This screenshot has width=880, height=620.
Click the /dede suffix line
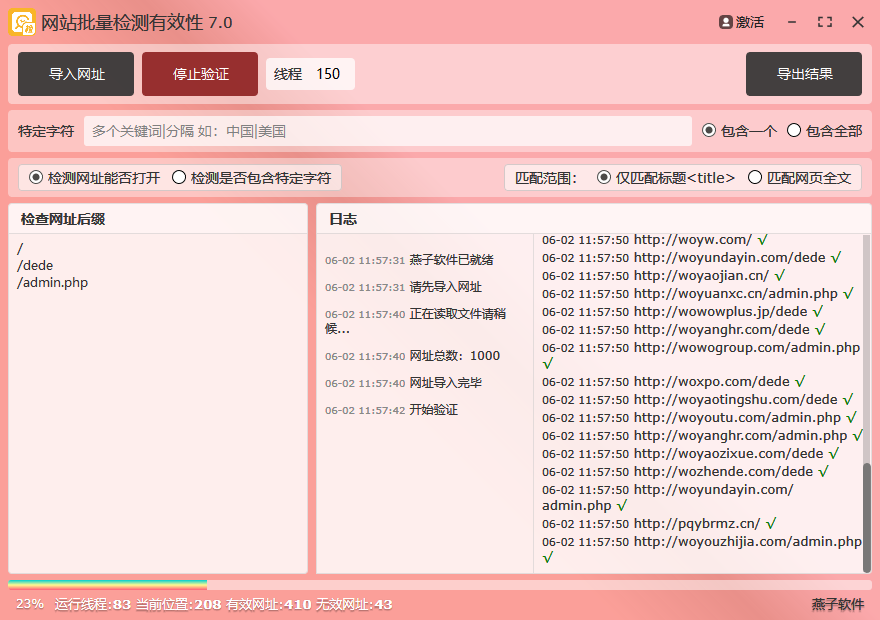click(35, 265)
